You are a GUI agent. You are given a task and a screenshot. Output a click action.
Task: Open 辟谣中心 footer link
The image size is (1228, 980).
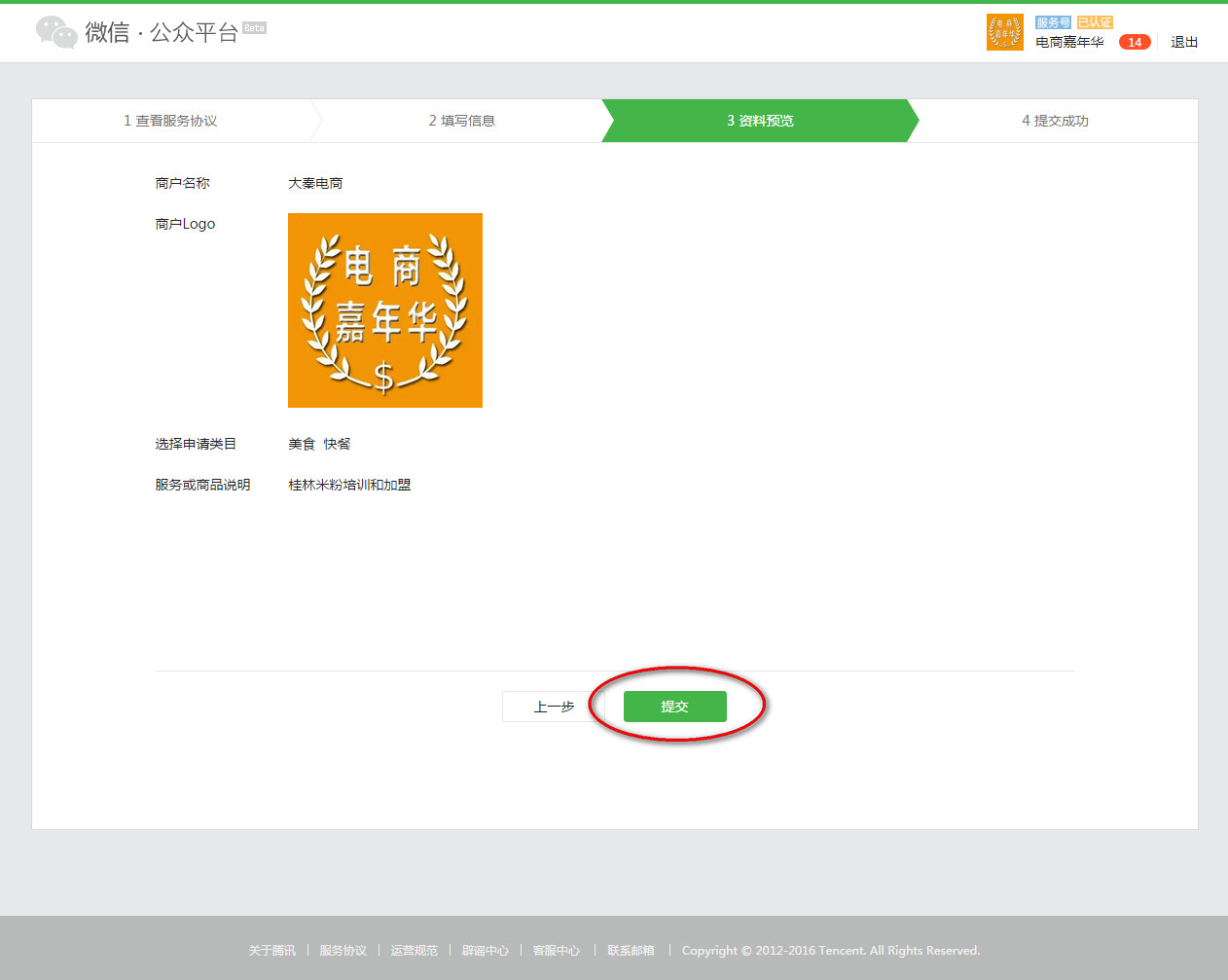[x=485, y=951]
